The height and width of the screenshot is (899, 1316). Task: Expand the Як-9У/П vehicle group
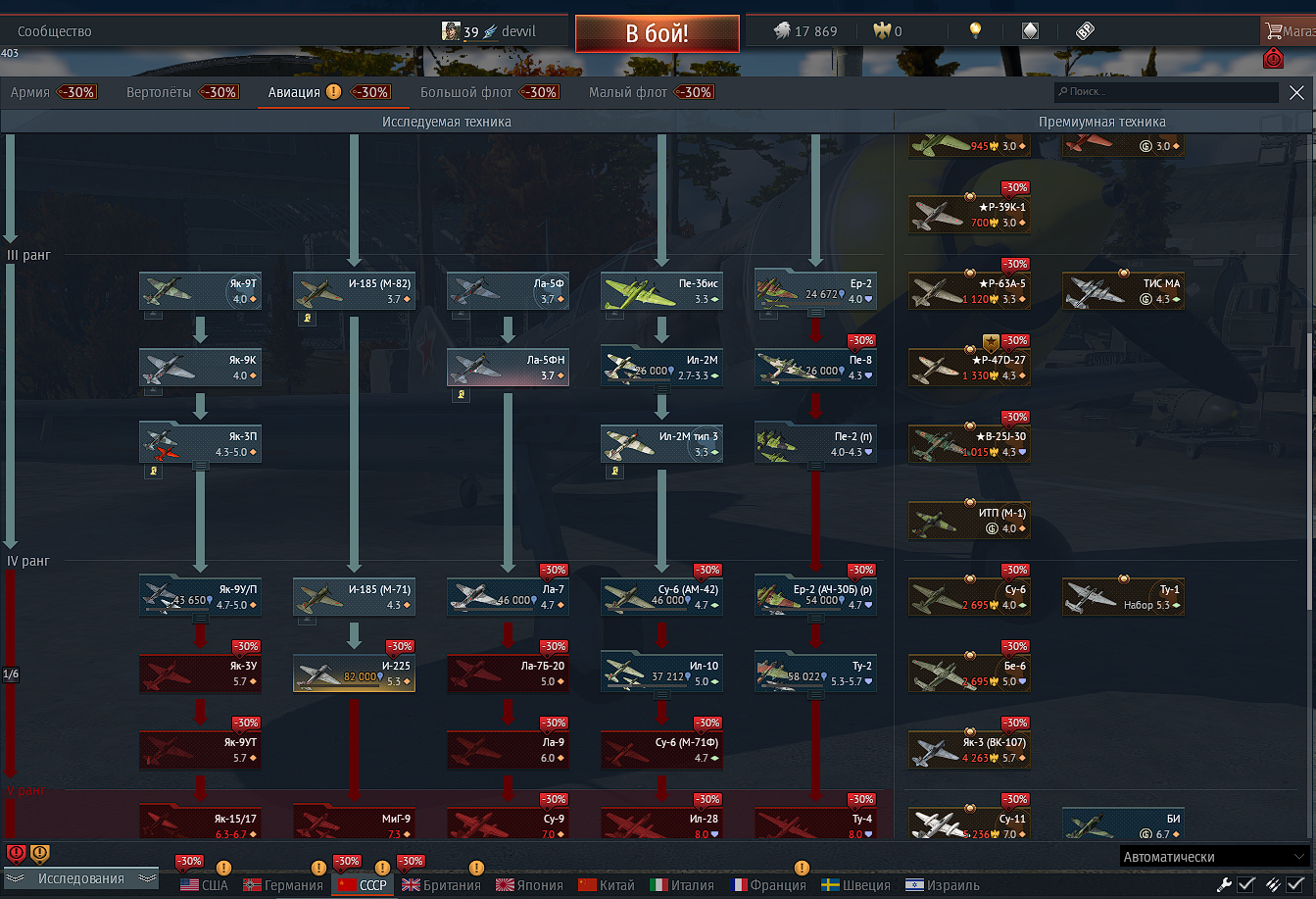coord(201,620)
